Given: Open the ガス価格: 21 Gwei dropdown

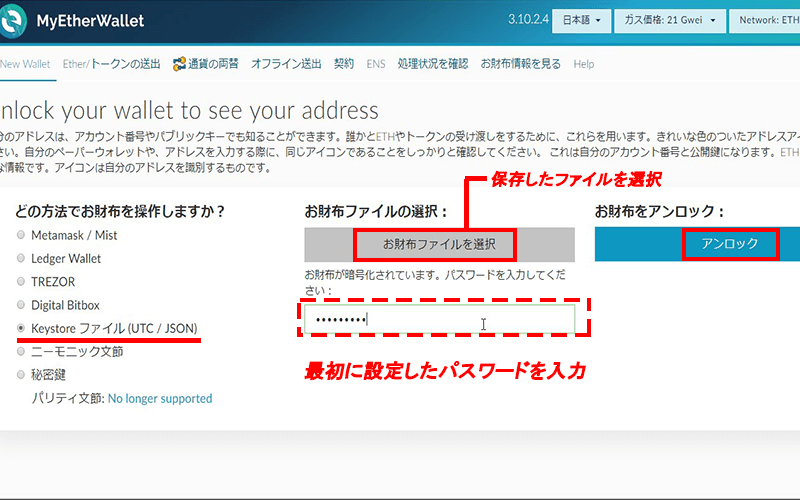Looking at the screenshot, I should point(669,20).
